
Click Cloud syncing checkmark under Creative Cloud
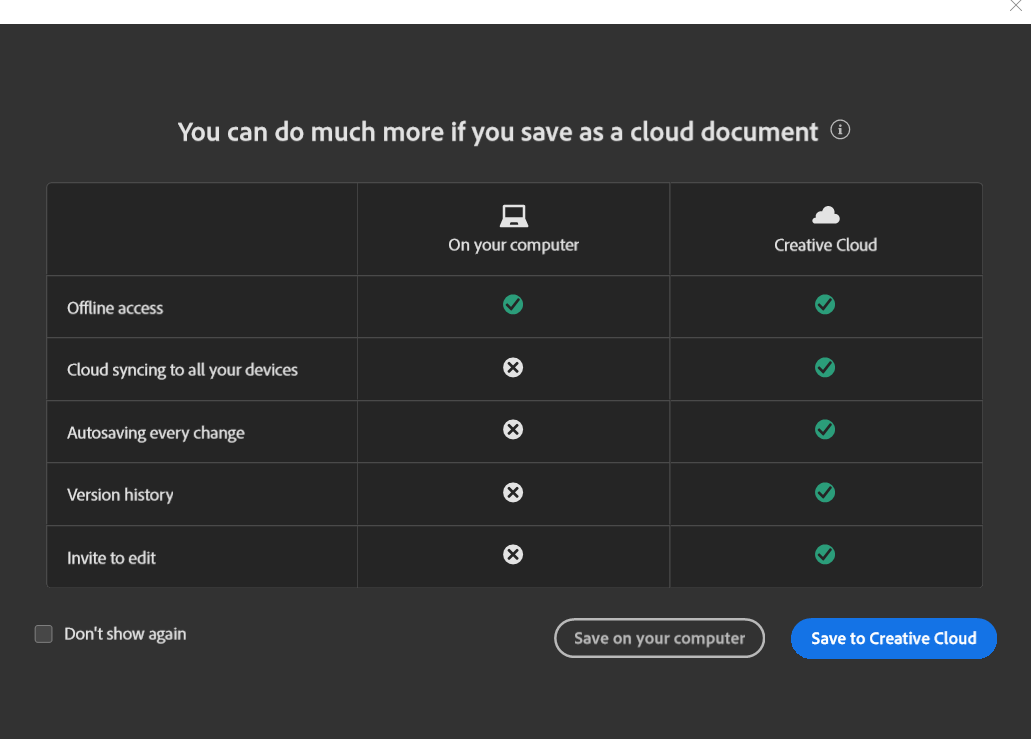[x=825, y=368]
